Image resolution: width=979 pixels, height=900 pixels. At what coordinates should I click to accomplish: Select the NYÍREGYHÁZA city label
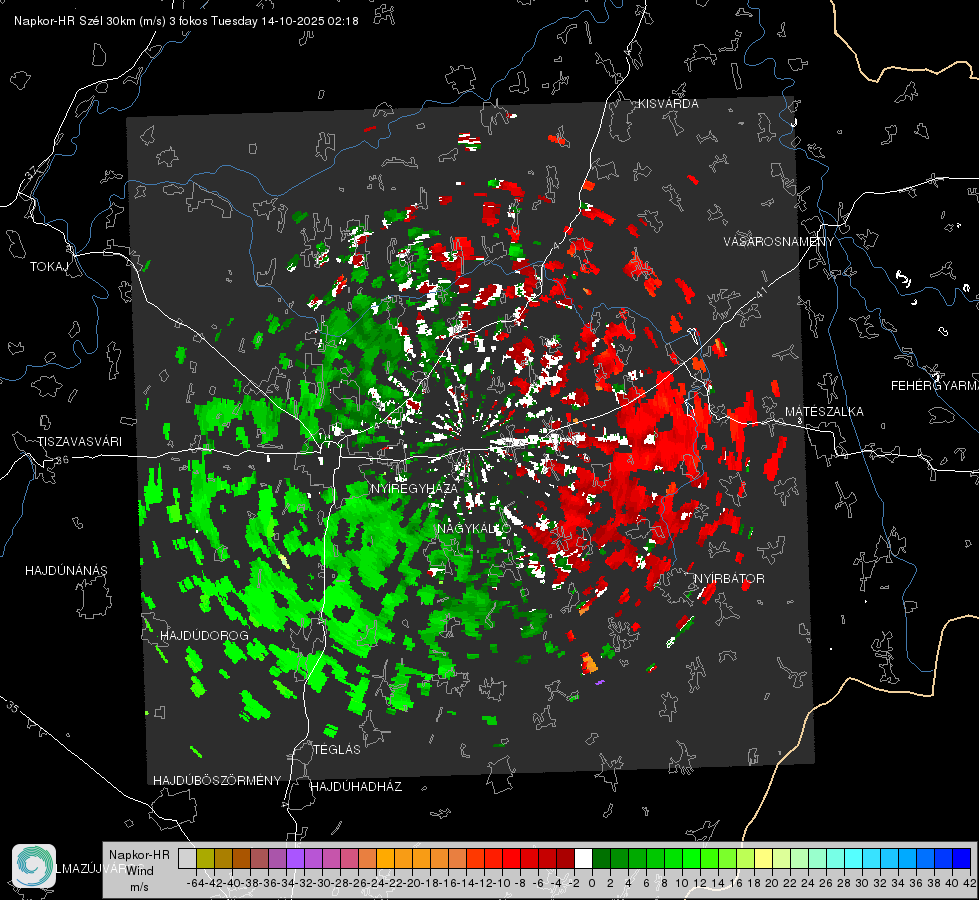pyautogui.click(x=414, y=488)
